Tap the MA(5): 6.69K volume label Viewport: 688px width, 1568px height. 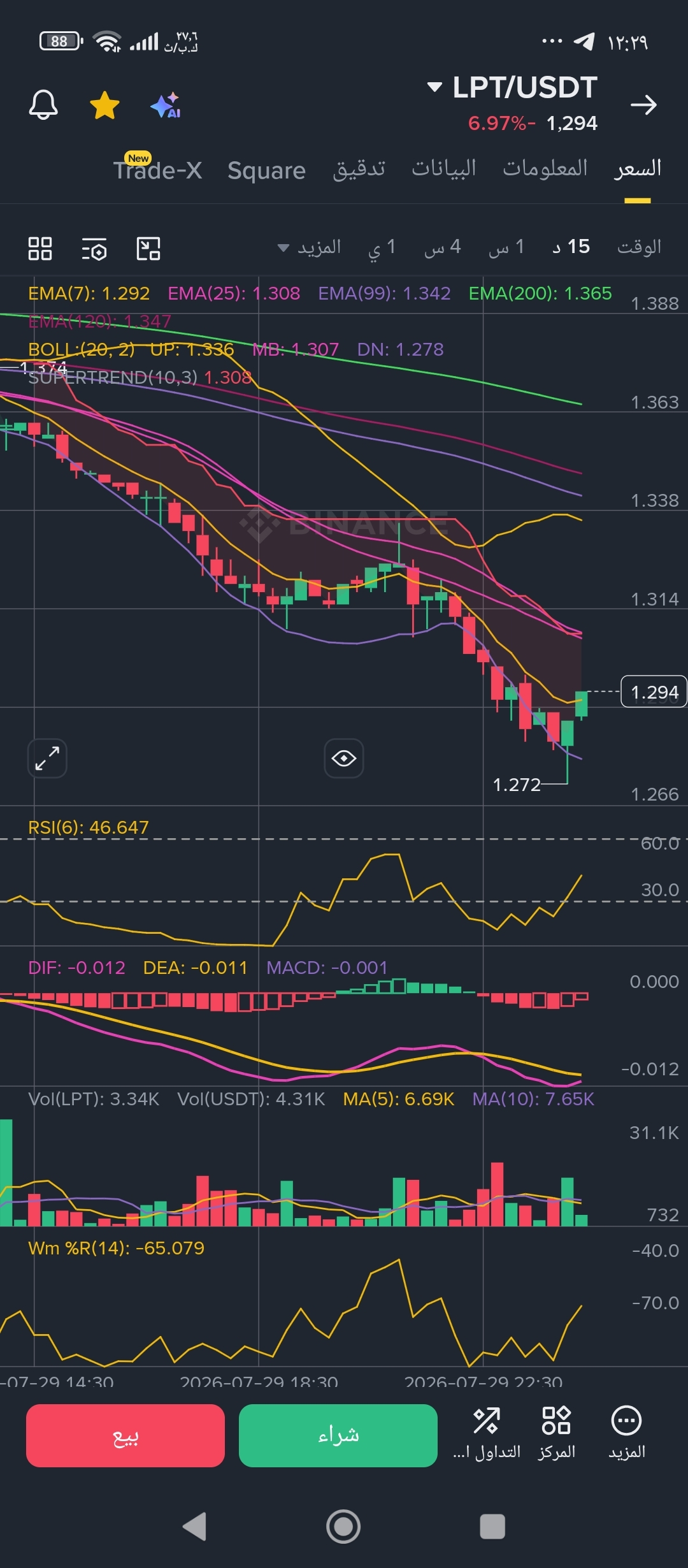click(399, 1099)
